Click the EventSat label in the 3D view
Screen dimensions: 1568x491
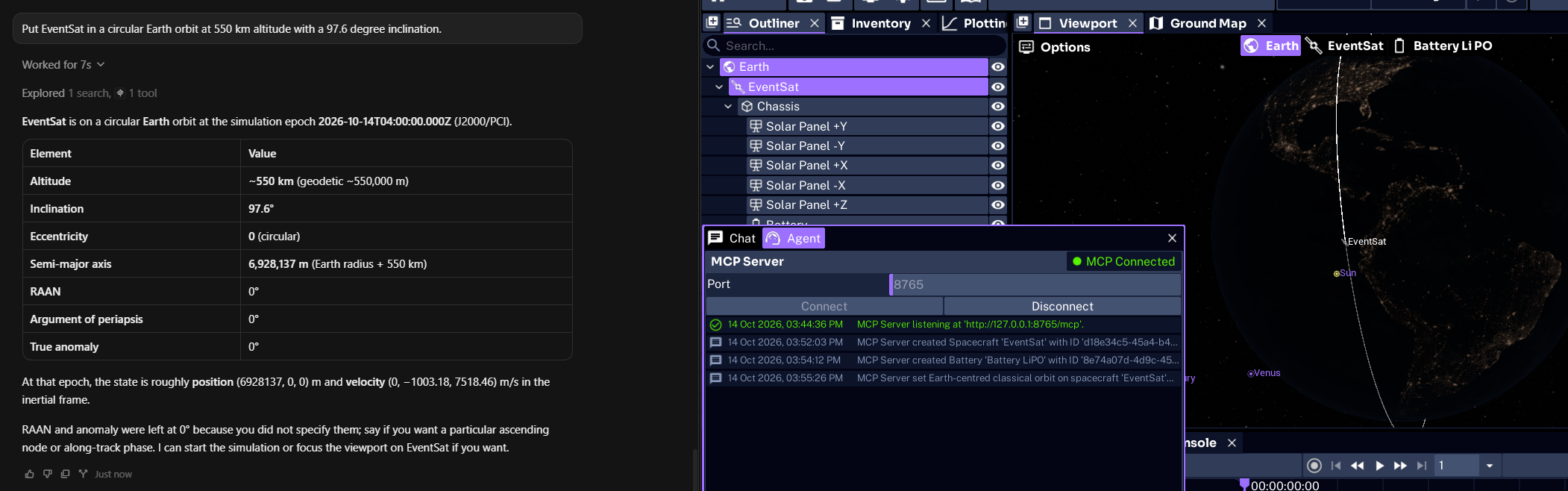(x=1367, y=242)
